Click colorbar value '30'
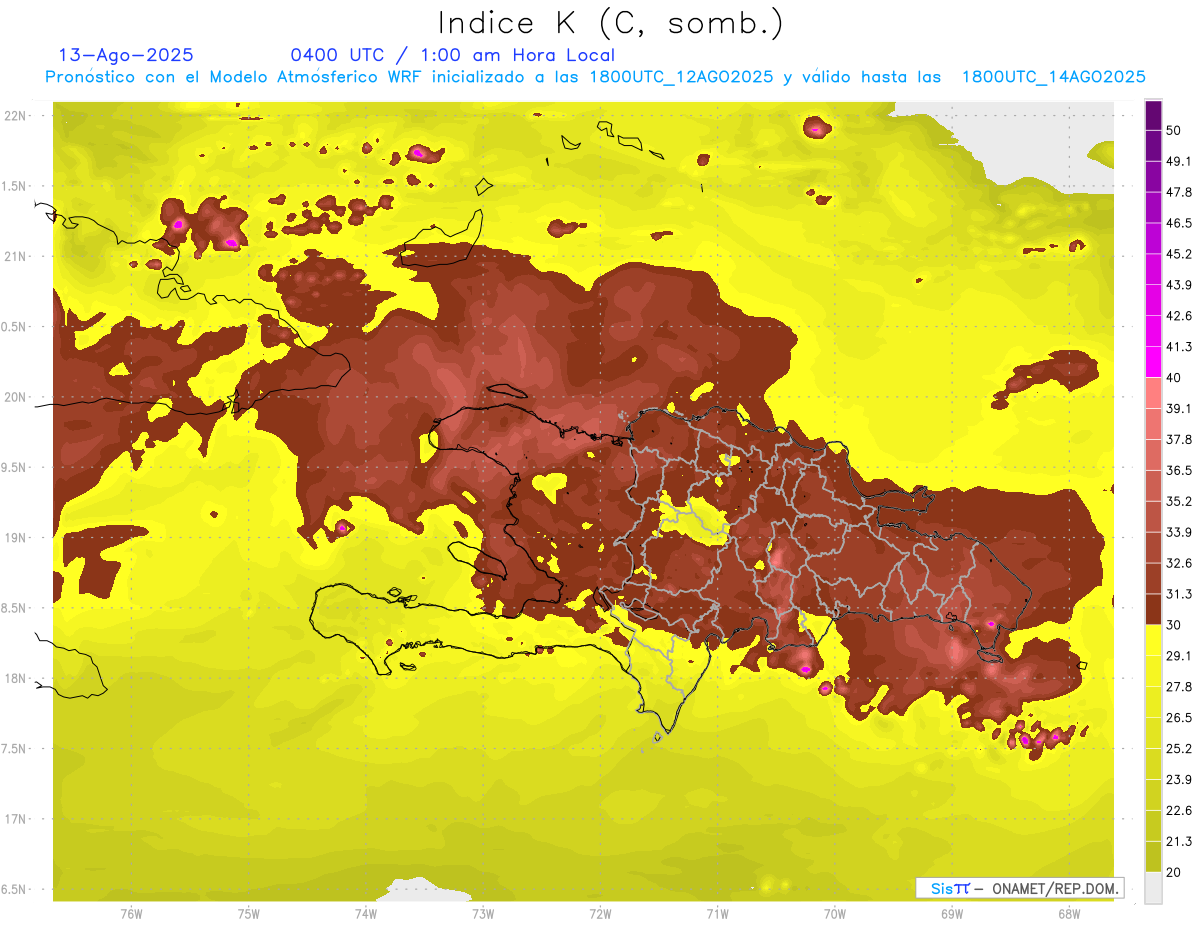The width and height of the screenshot is (1200, 927). [x=1175, y=625]
